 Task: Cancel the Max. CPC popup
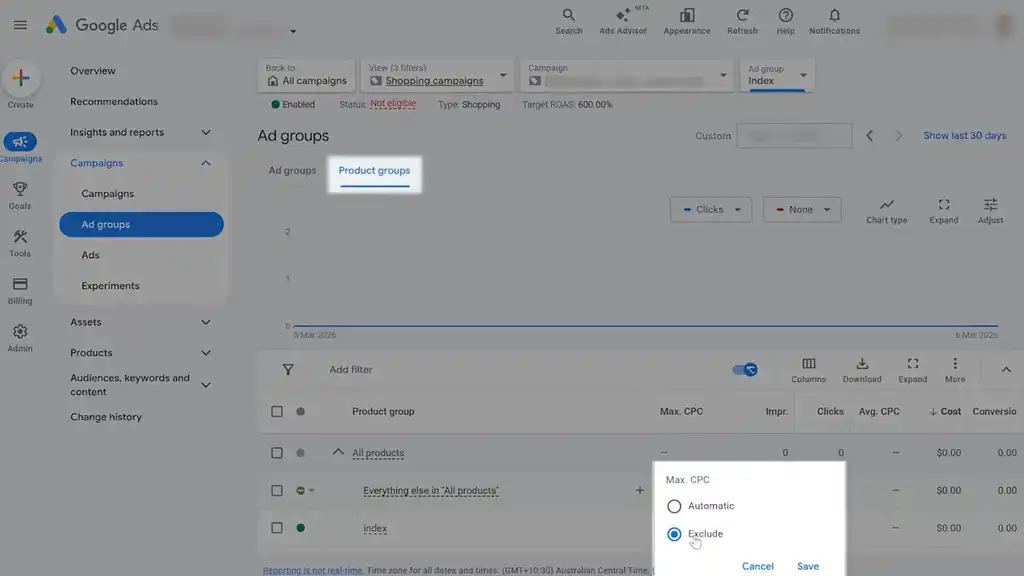758,566
